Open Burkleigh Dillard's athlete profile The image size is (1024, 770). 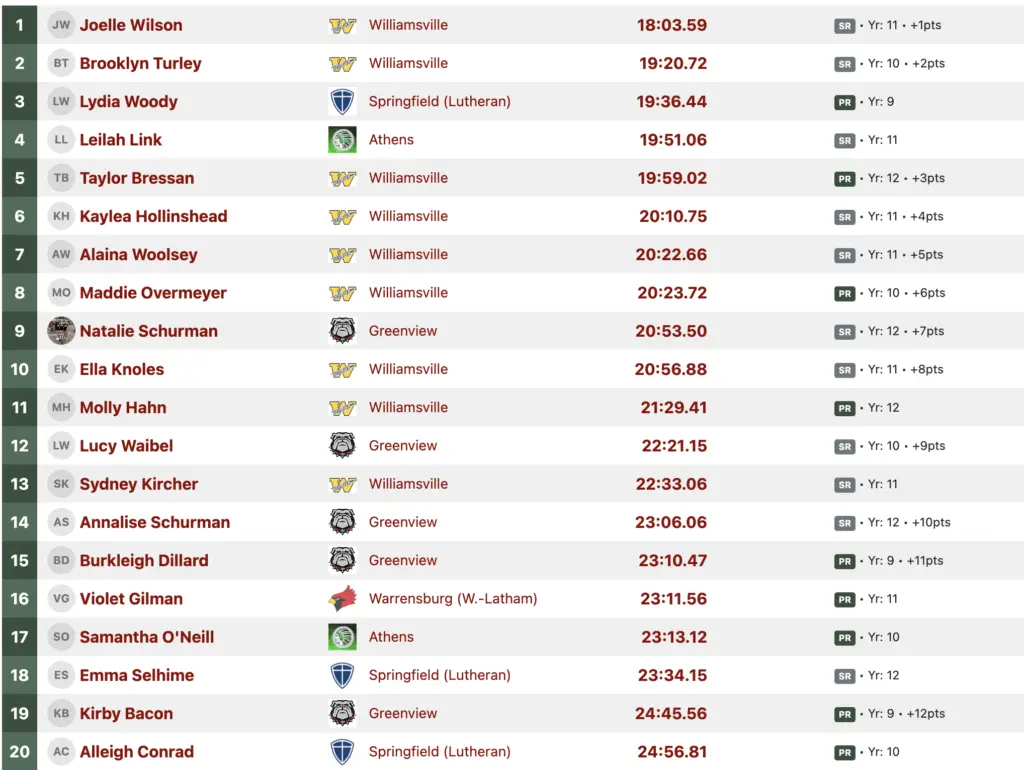pyautogui.click(x=144, y=561)
